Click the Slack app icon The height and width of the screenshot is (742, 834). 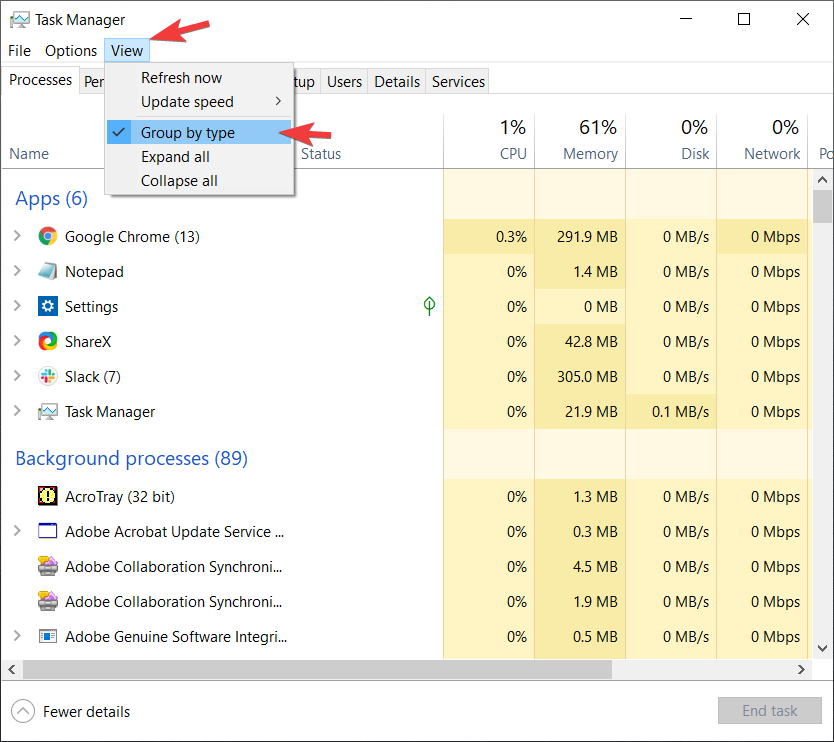47,376
